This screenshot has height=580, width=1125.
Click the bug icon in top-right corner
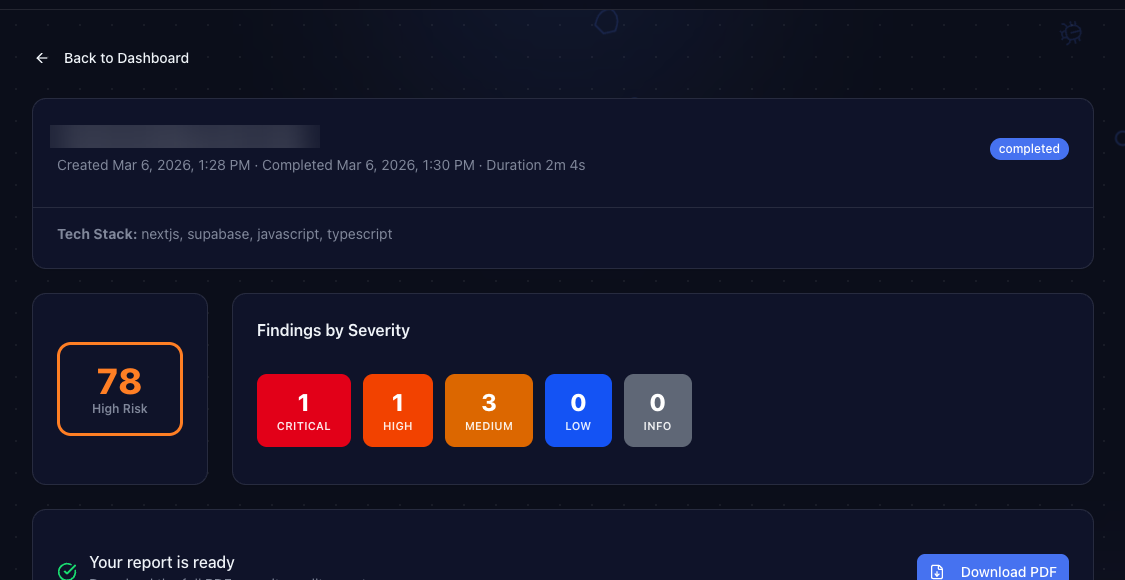(x=1071, y=33)
